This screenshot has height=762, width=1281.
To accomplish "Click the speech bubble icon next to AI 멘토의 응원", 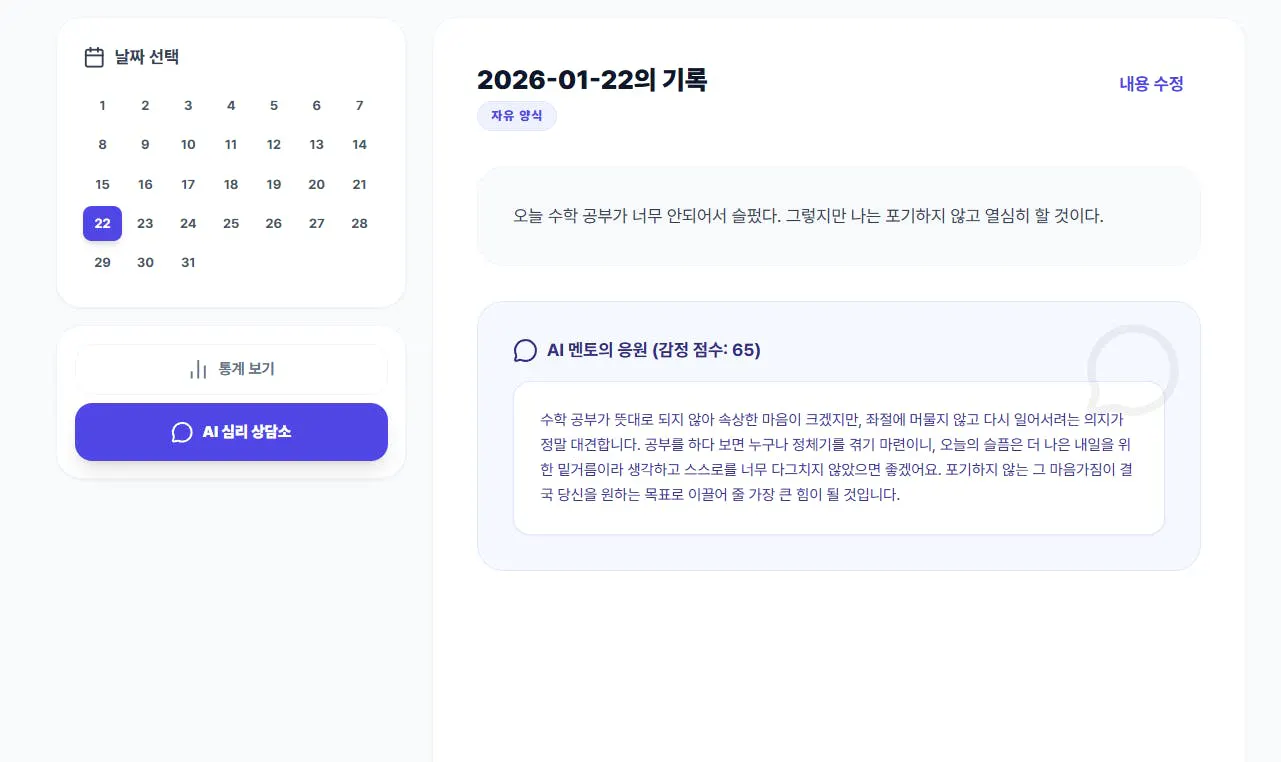I will (x=524, y=351).
